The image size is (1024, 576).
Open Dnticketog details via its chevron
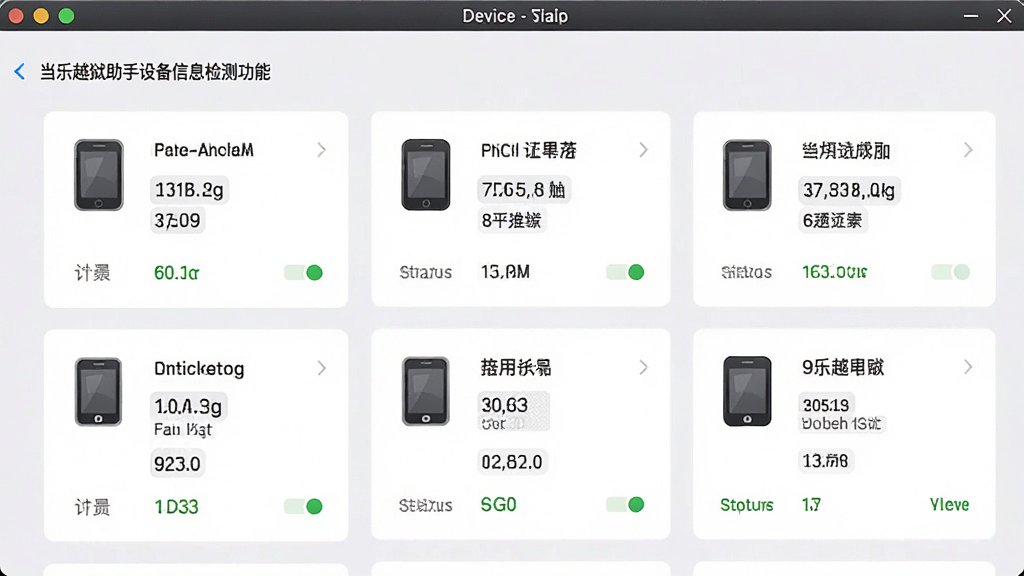click(321, 368)
